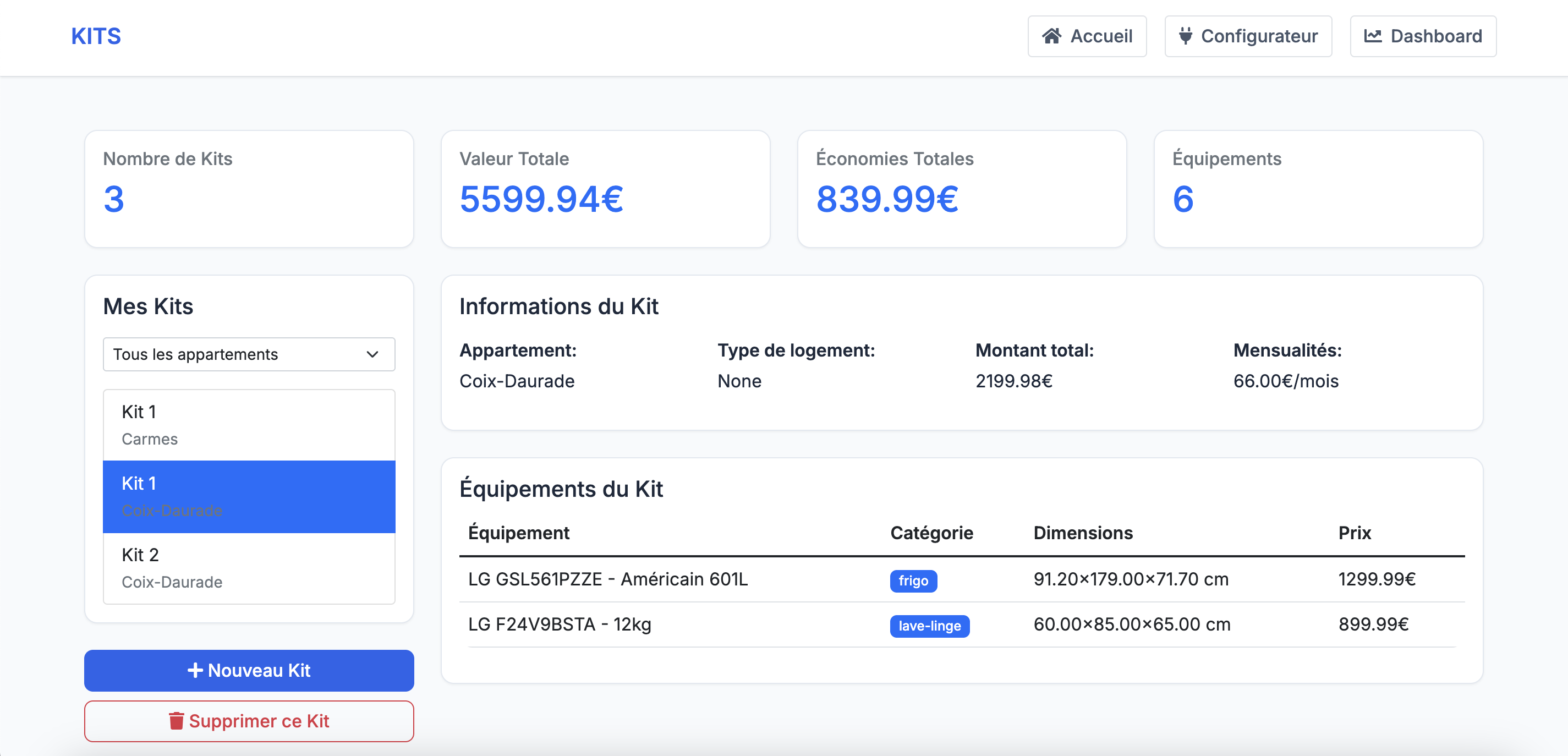Navigate to the Dashboard
1568x756 pixels.
(x=1423, y=36)
